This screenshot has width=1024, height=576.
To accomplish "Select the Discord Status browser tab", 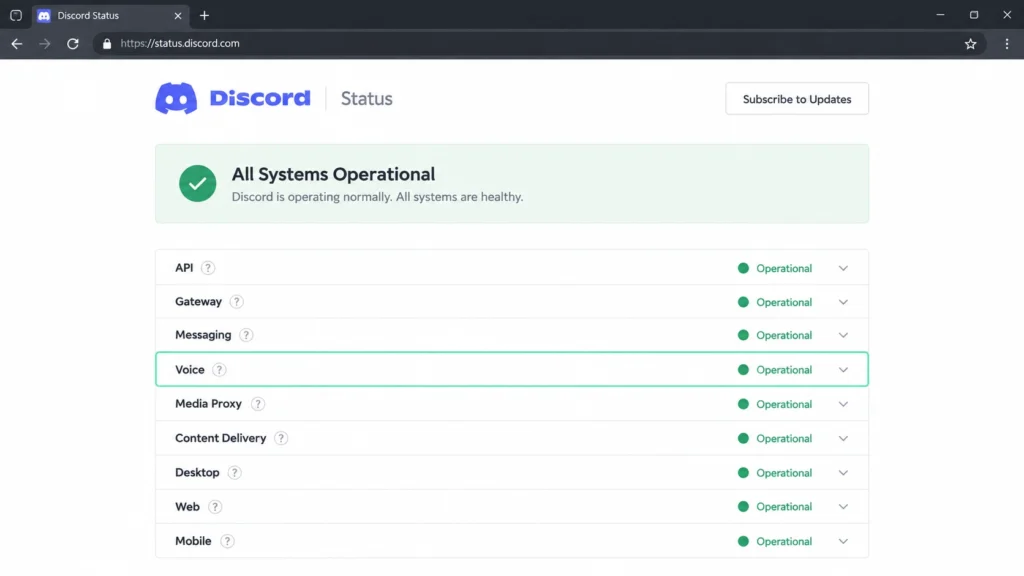I will (110, 16).
